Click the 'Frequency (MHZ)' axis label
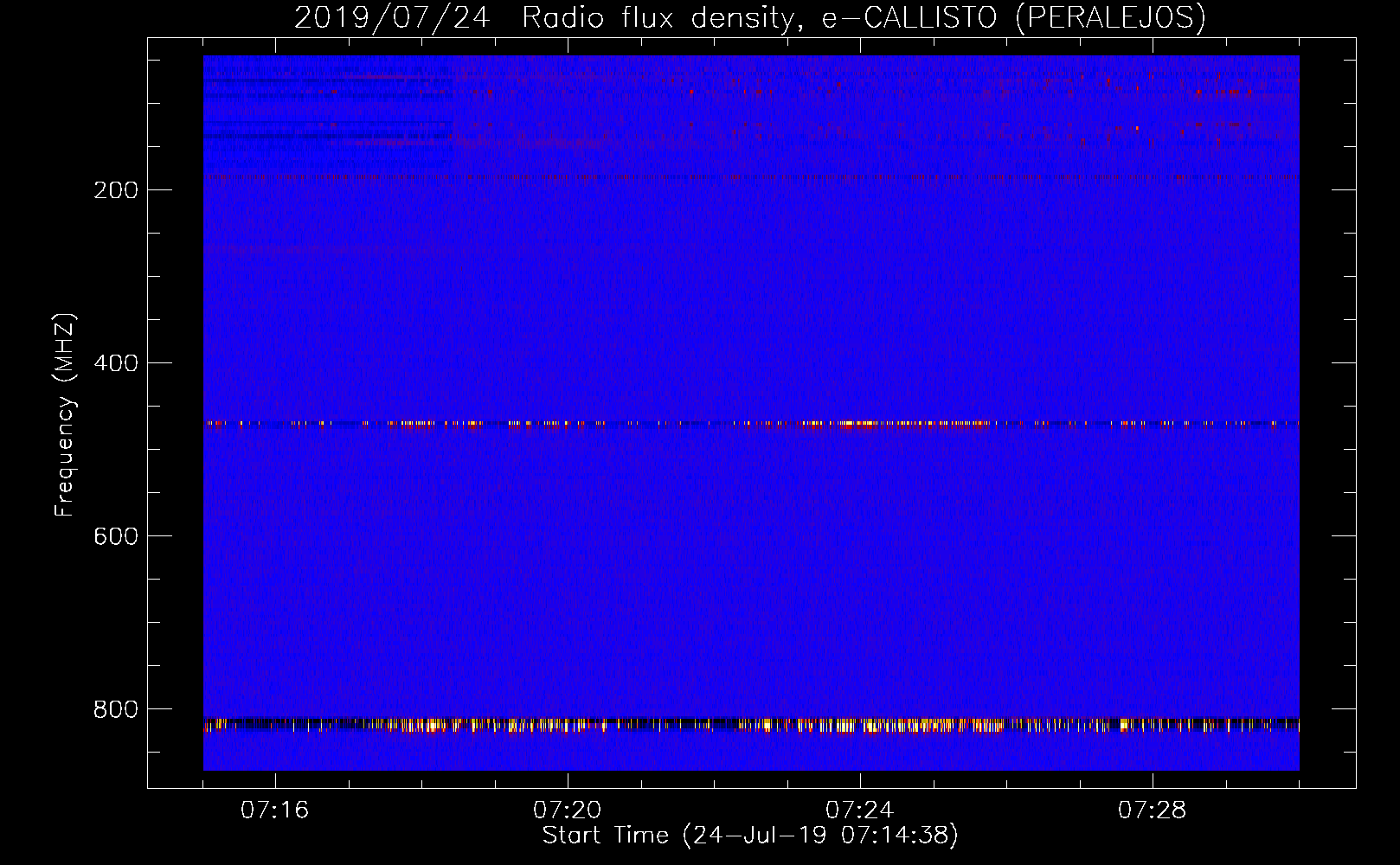1400x865 pixels. 65,414
